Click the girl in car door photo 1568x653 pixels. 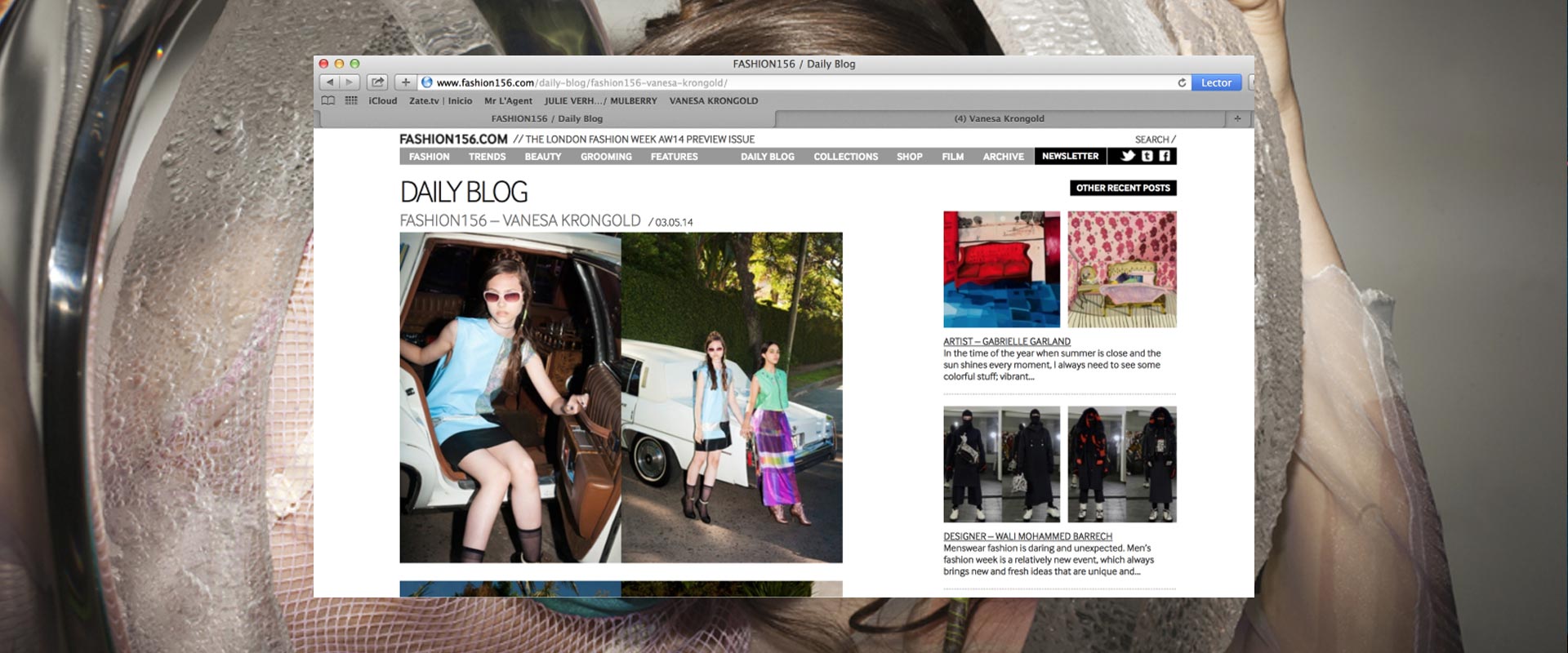tap(510, 398)
